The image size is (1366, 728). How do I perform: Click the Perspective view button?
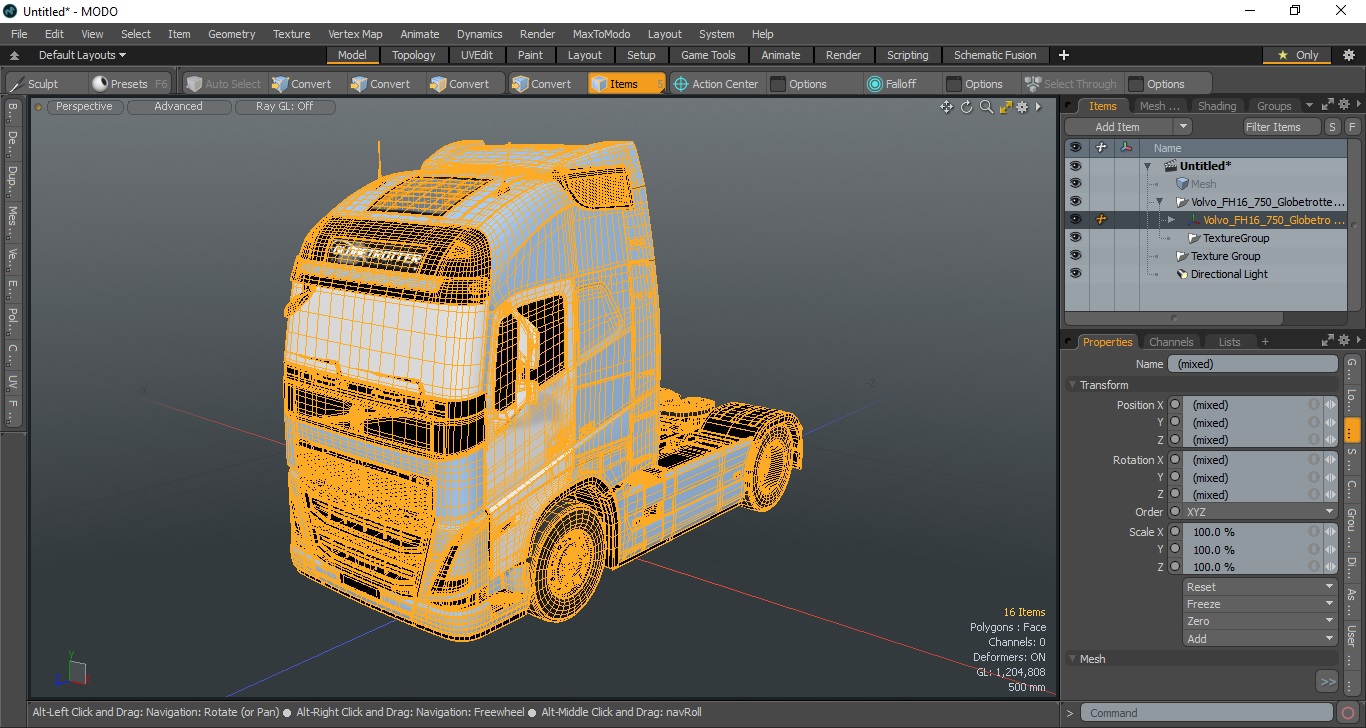(x=84, y=106)
